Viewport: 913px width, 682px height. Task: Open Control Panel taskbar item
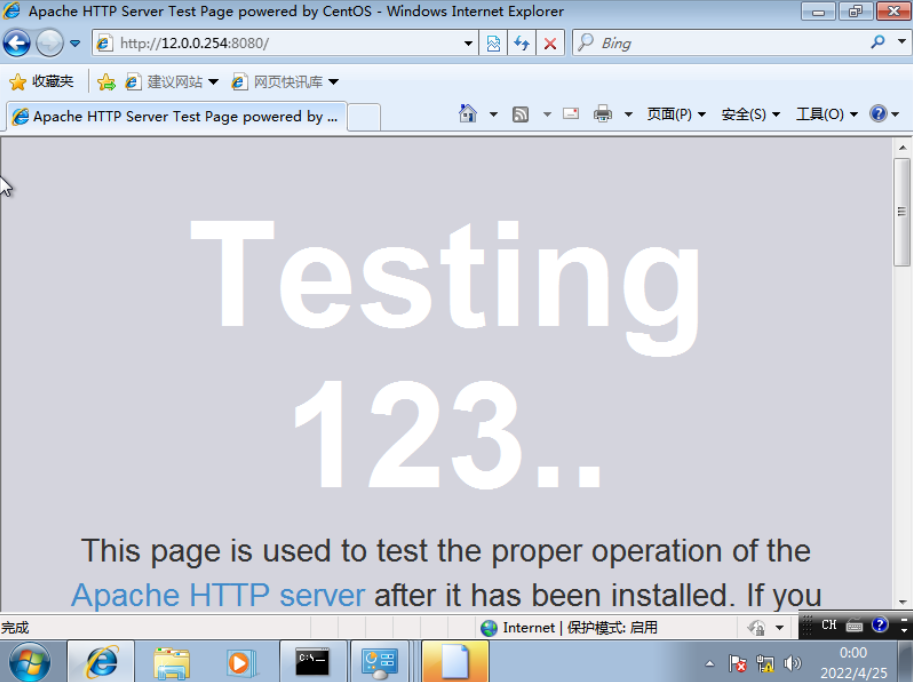click(380, 662)
